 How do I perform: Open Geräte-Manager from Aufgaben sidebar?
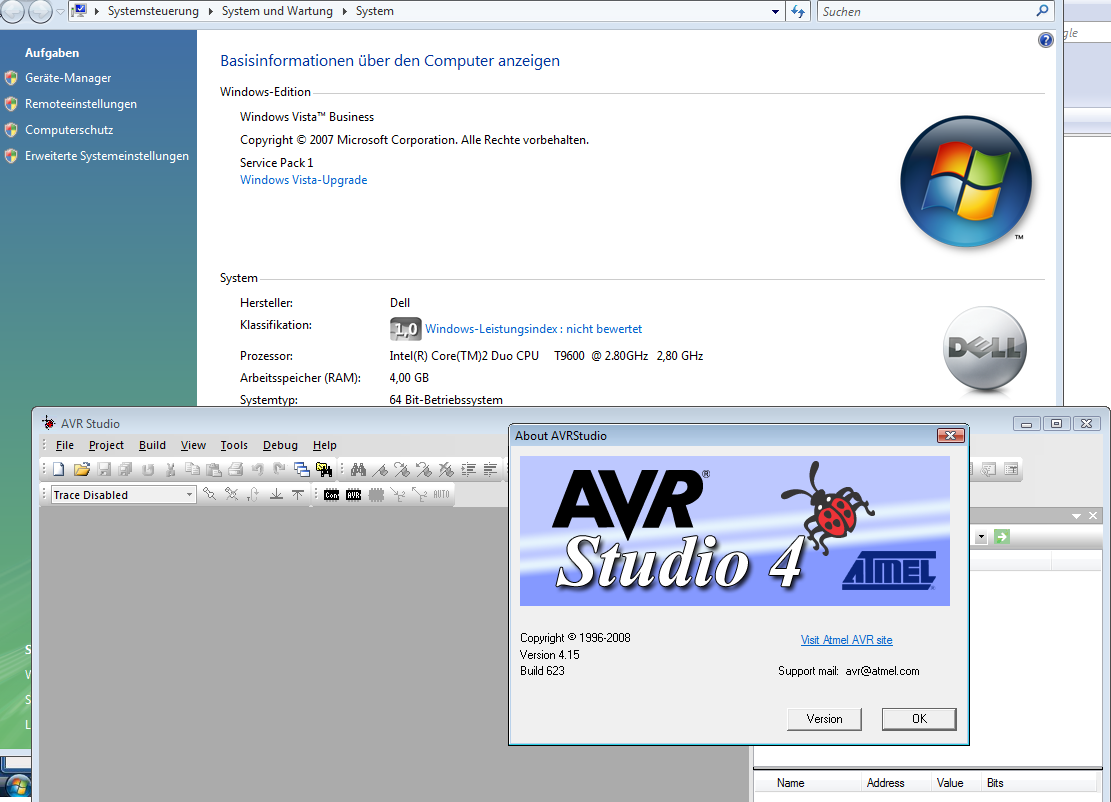coord(68,78)
